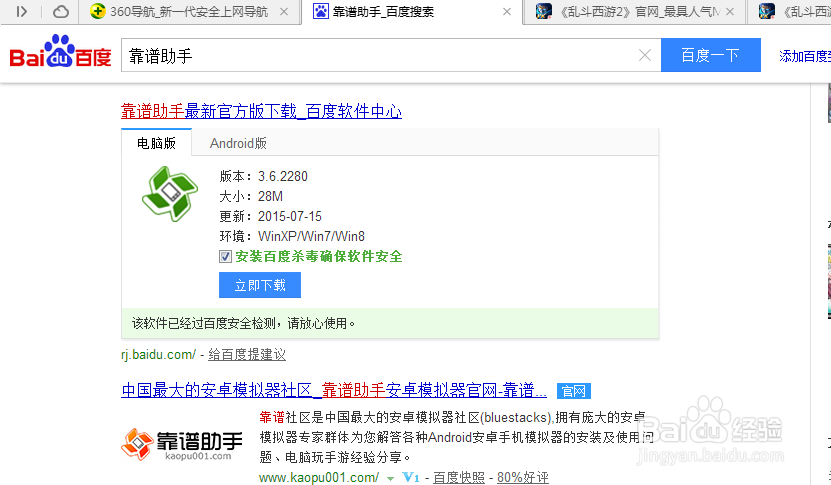Viewport: 831px width, 485px height.
Task: Click the 80%好评 link
Action: [523, 478]
